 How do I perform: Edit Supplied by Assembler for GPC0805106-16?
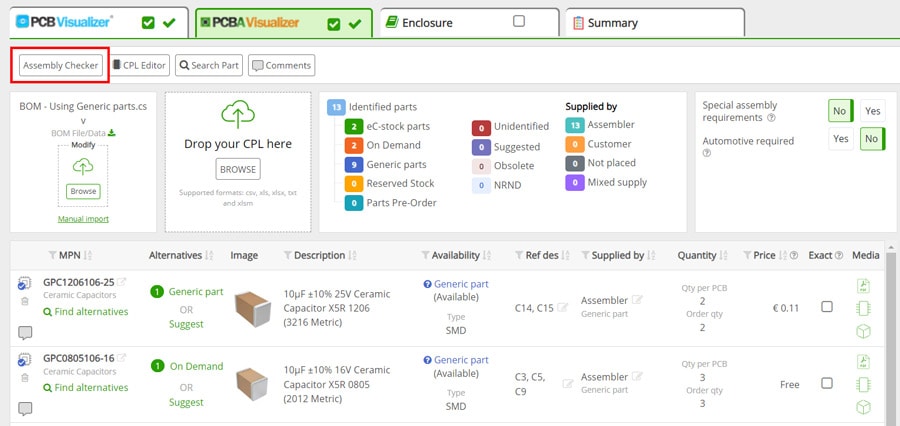tap(638, 376)
